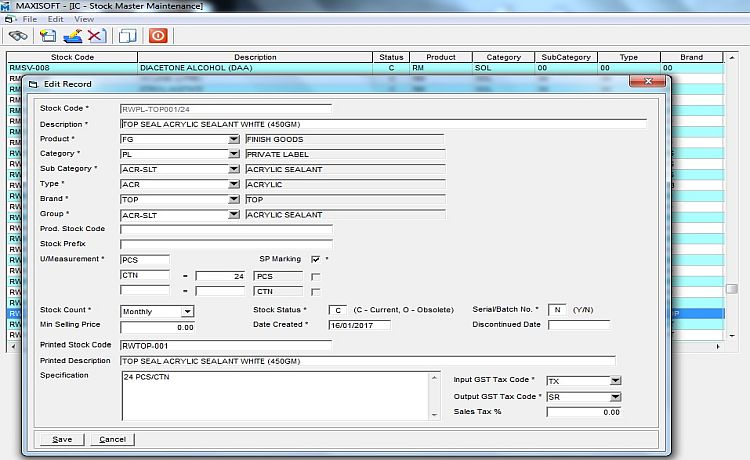Viewport: 750px width, 460px height.
Task: Click the Min Selling Price field
Action: click(x=157, y=326)
